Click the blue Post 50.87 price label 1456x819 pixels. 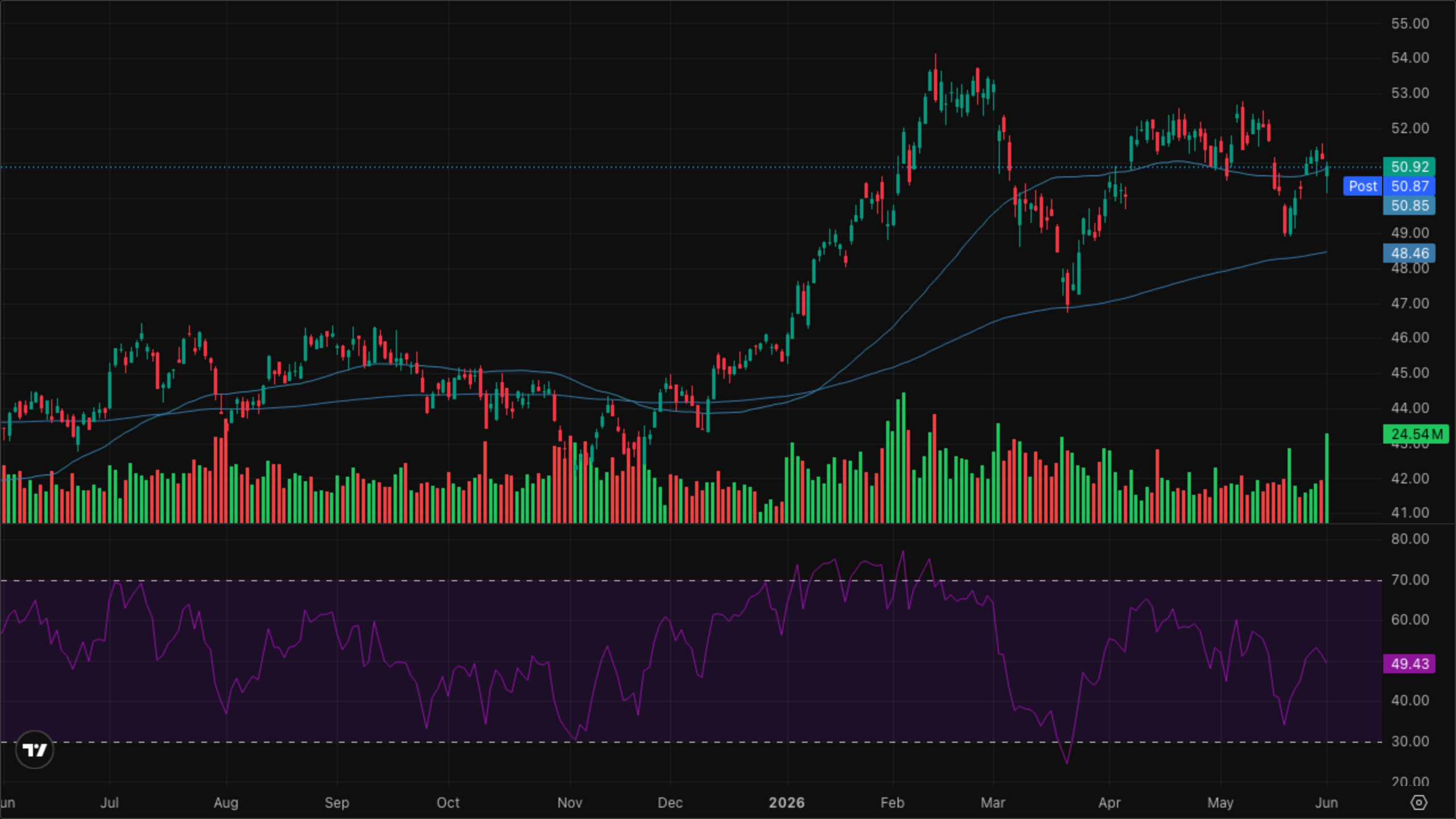click(1389, 186)
